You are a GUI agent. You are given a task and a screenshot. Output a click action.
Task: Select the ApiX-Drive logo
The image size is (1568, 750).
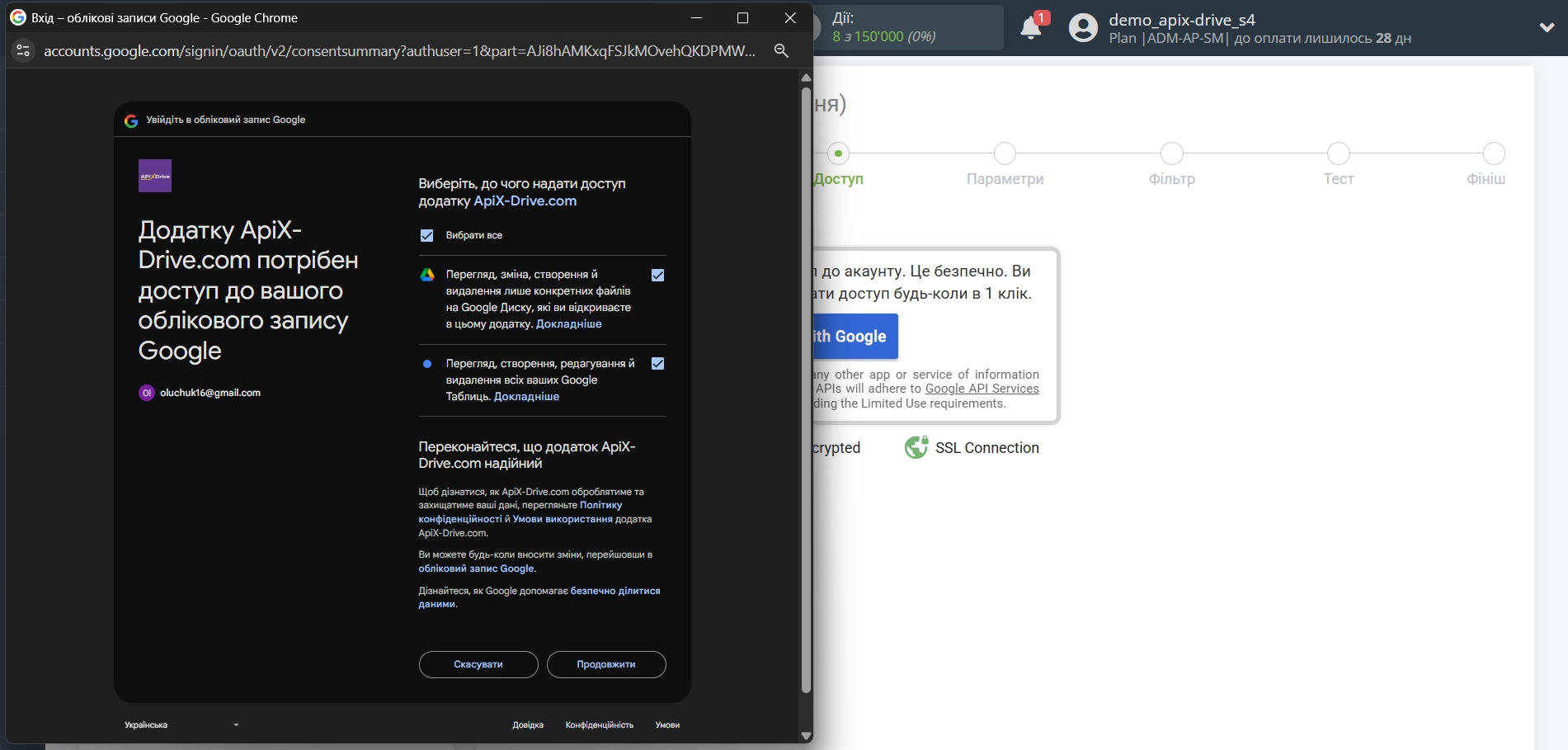point(155,175)
